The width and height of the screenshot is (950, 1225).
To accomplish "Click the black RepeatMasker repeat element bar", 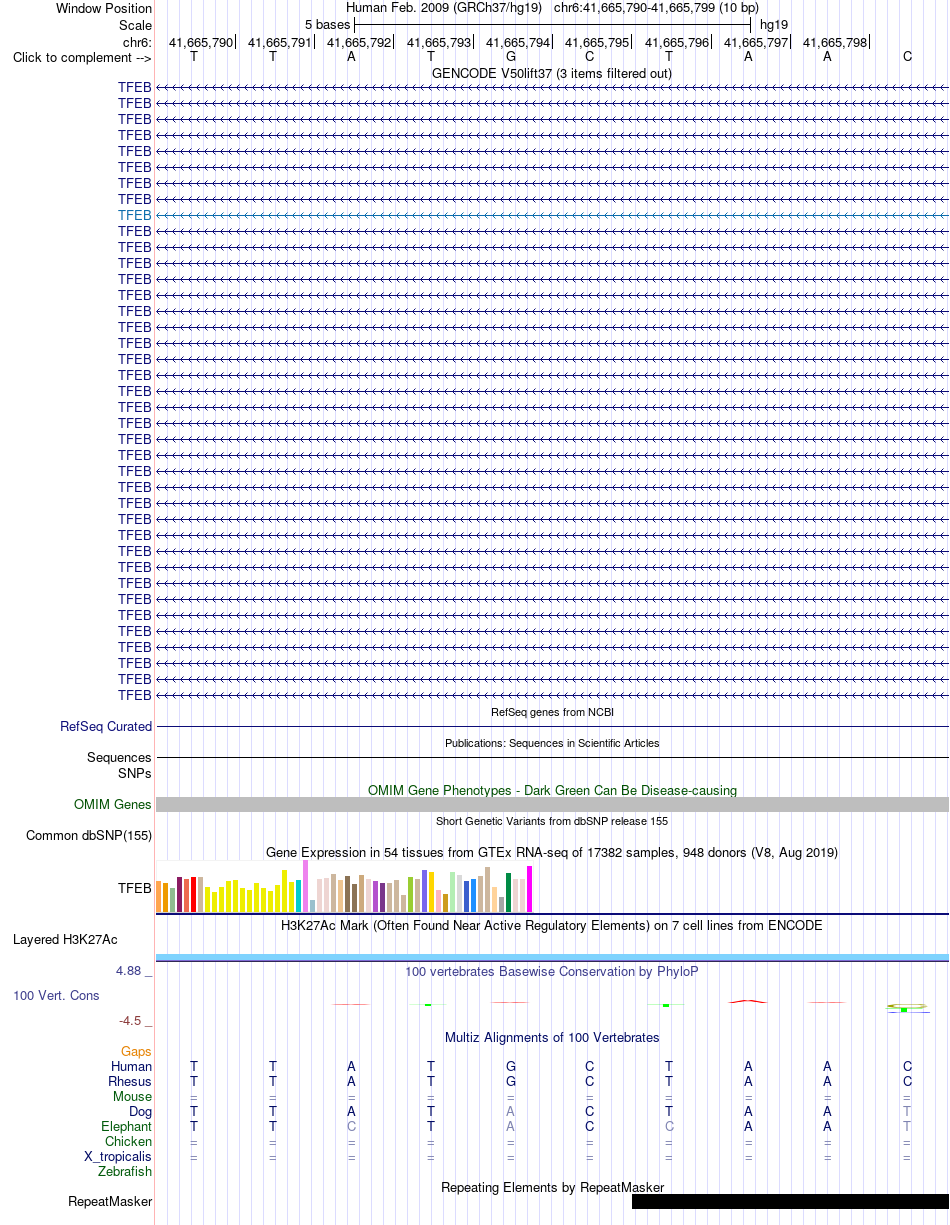I will click(790, 1202).
